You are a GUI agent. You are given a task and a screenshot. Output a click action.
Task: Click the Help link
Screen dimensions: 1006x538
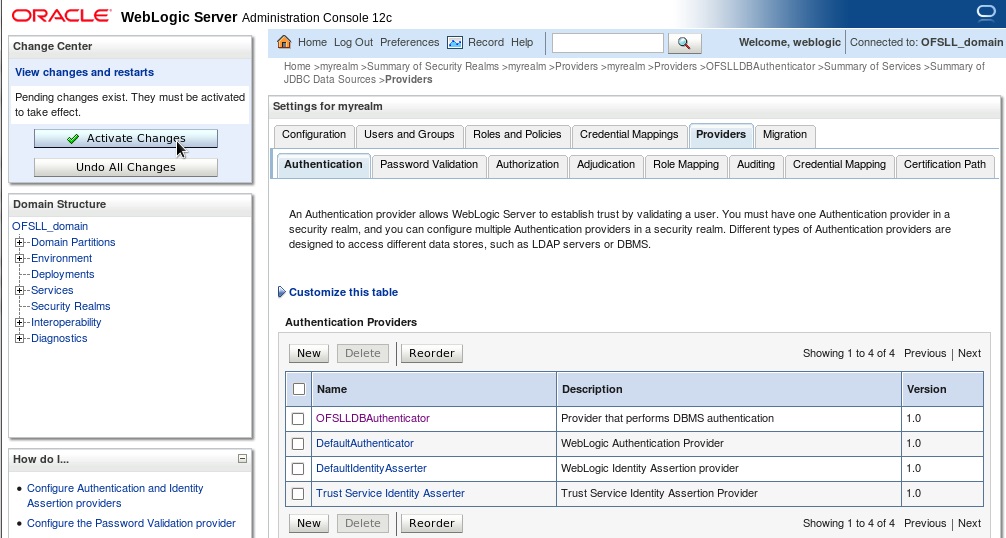(522, 42)
